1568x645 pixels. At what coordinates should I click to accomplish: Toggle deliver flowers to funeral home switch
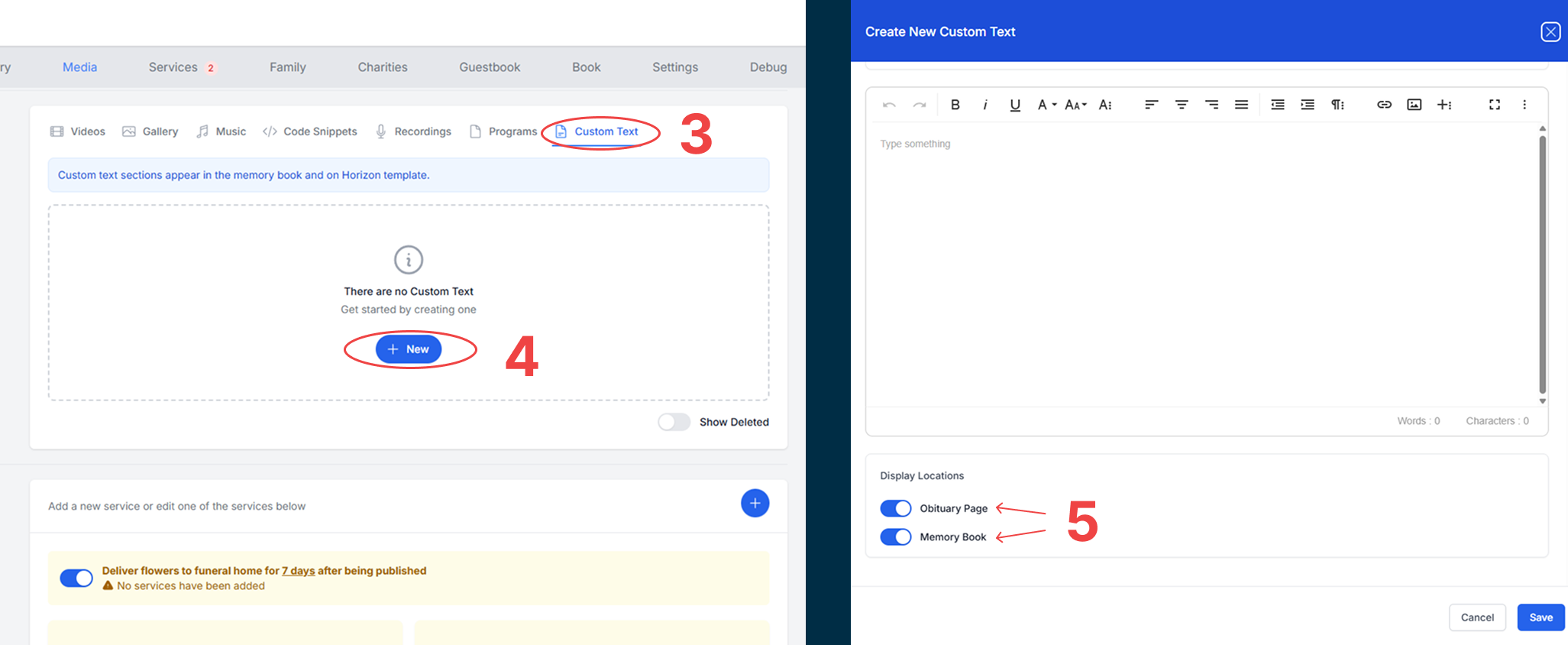point(76,579)
